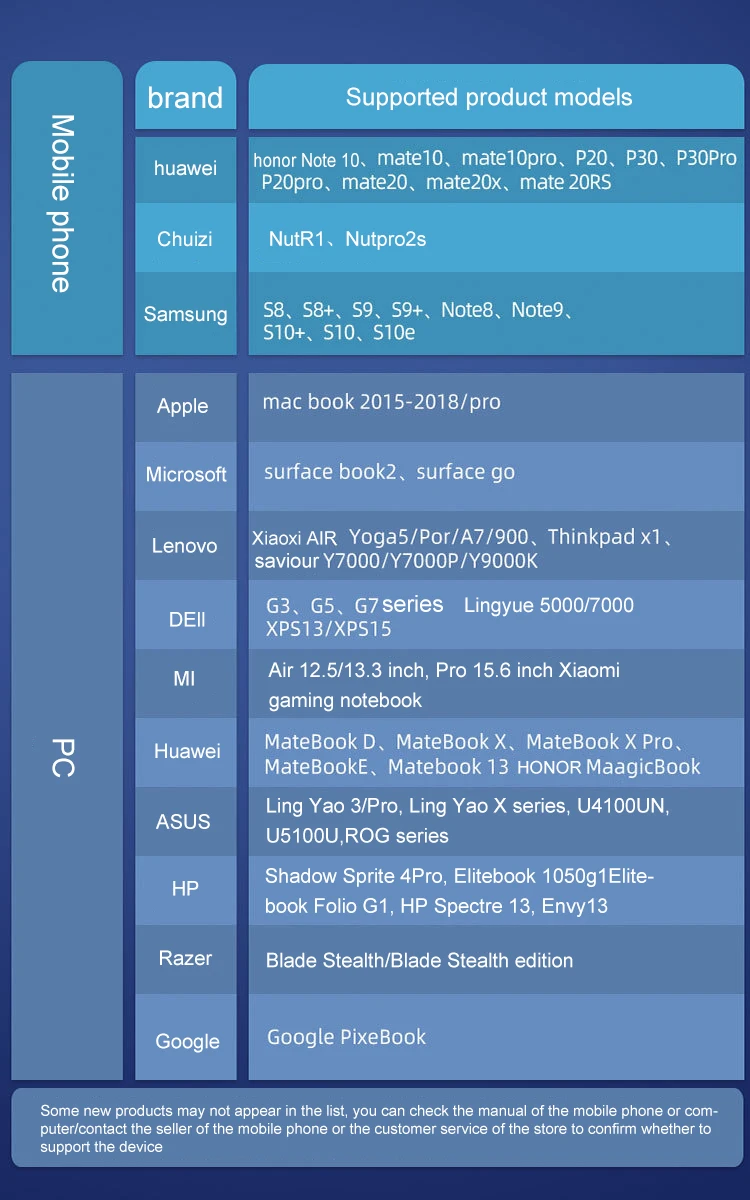Click 'mac book 2015-2018/pro' text
750x1200 pixels.
coord(381,402)
